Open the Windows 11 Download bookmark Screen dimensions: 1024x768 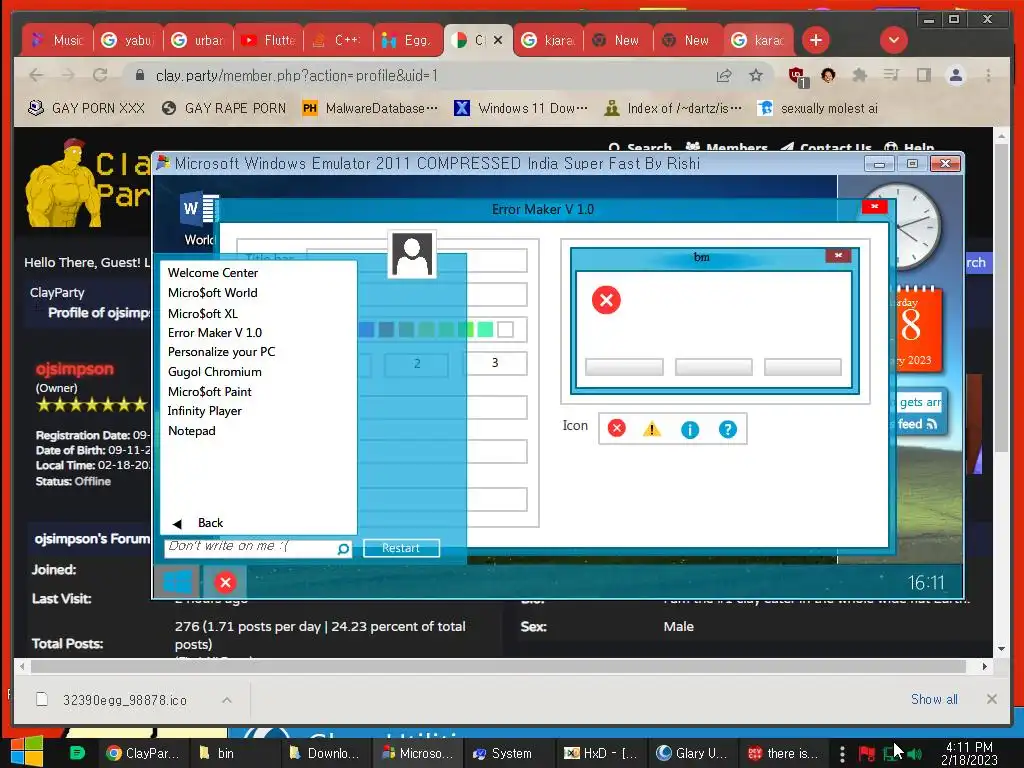tap(520, 108)
